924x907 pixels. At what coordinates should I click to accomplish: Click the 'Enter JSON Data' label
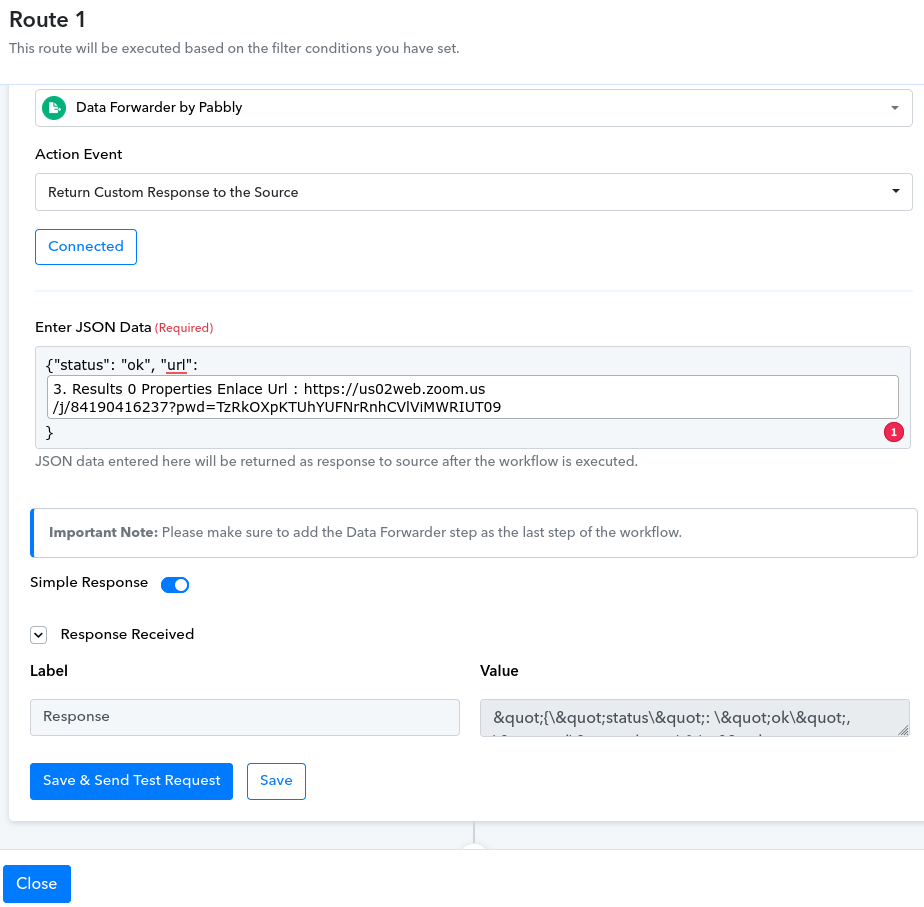tap(94, 328)
